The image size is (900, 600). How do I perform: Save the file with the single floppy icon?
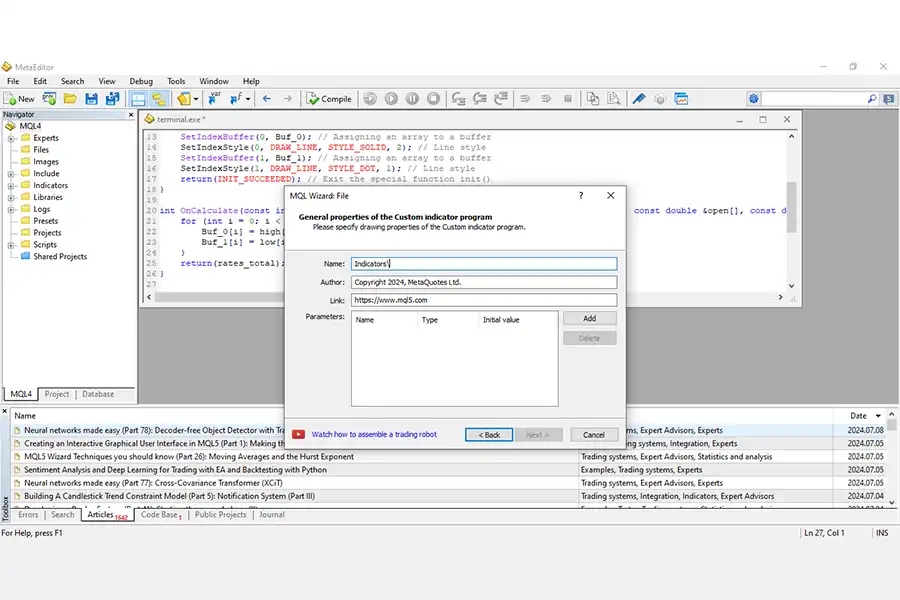pos(91,99)
